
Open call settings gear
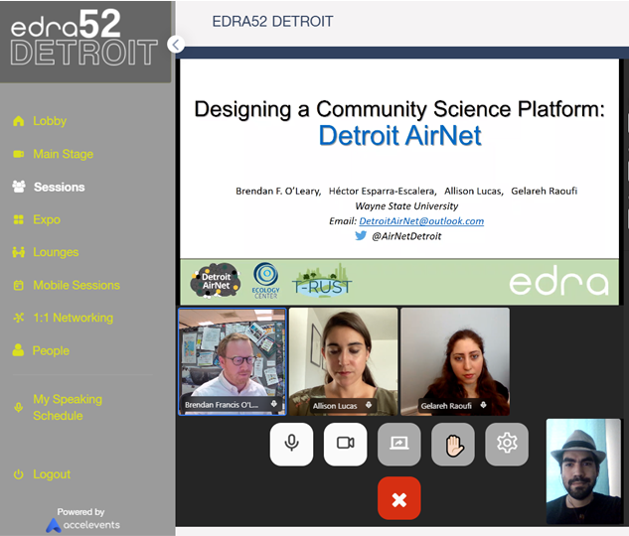[507, 444]
